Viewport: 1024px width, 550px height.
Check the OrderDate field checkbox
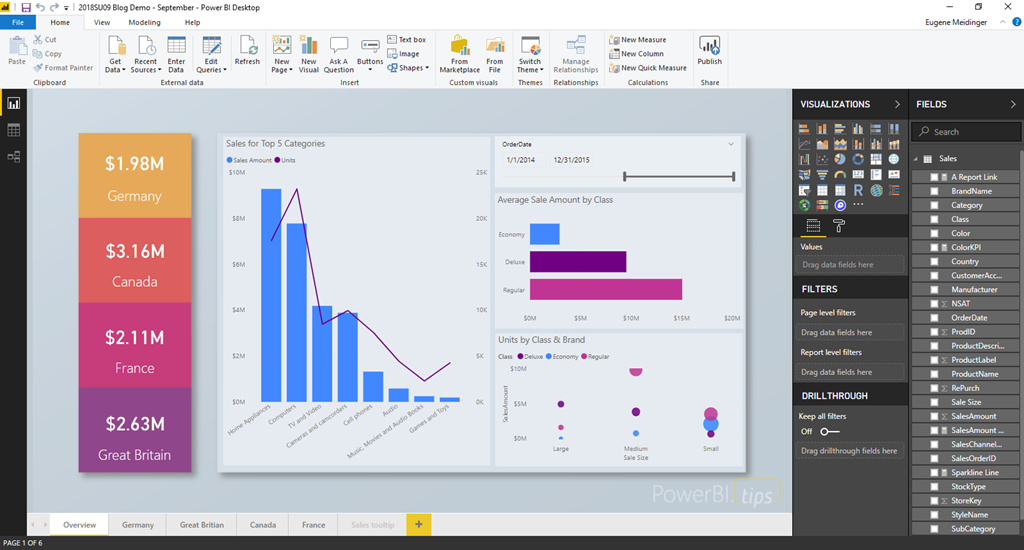[x=935, y=317]
